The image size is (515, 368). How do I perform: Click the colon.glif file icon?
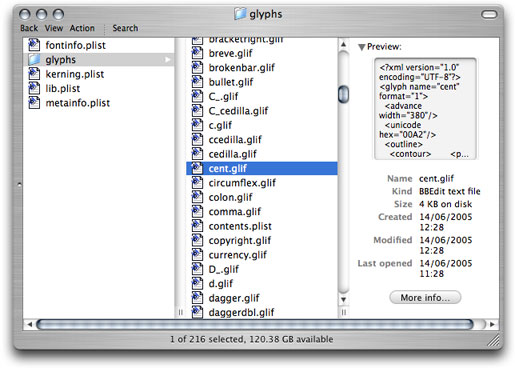pyautogui.click(x=197, y=197)
